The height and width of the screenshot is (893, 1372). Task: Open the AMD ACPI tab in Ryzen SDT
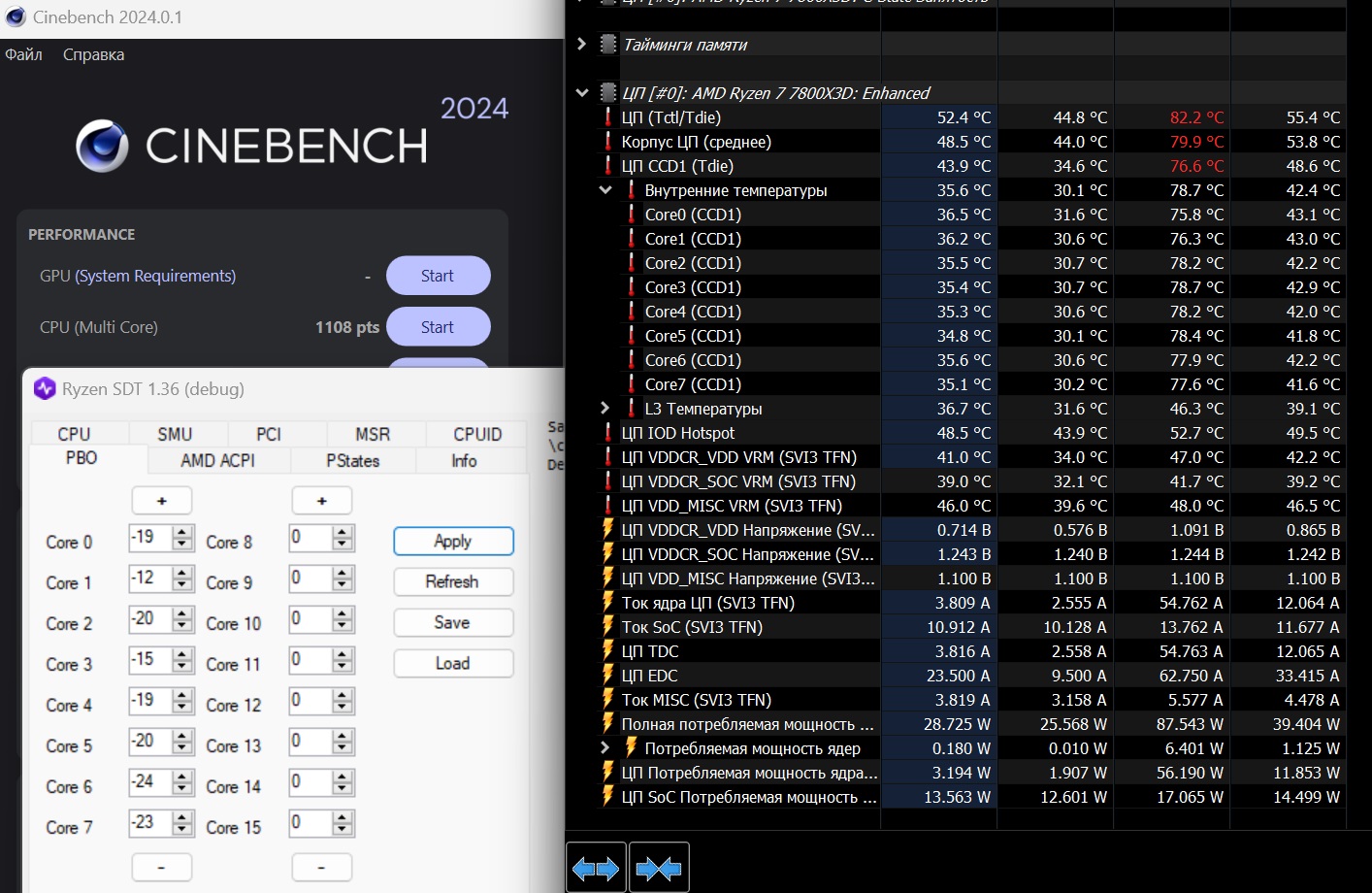click(x=217, y=460)
